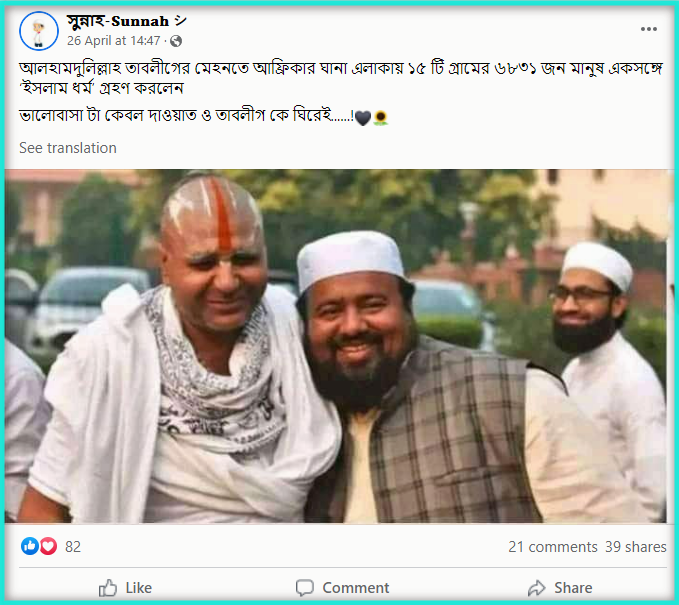Viewport: 679px width, 605px height.
Task: Click the 26 April at 14:47 timestamp
Action: (113, 41)
